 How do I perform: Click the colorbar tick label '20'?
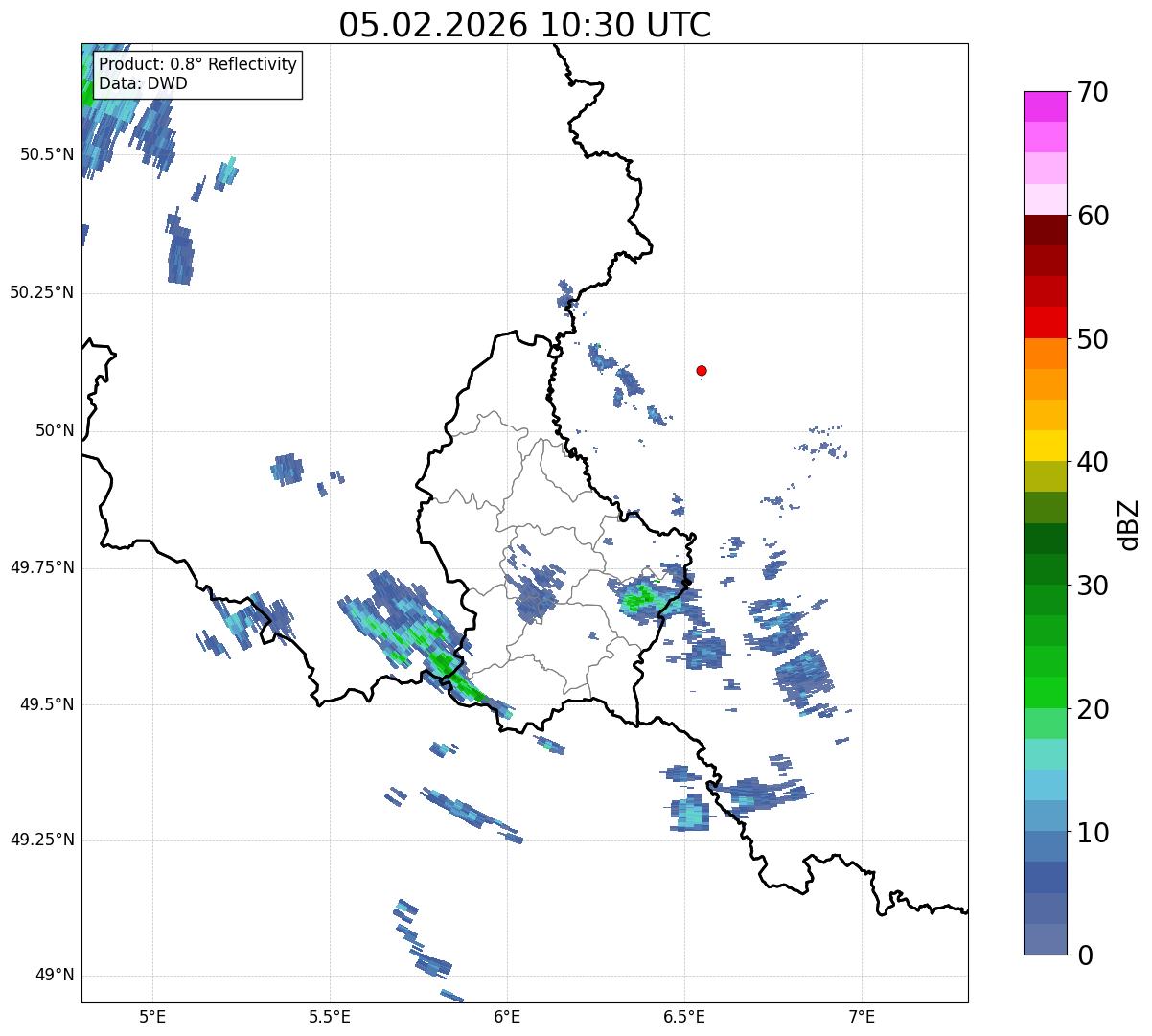1093,709
